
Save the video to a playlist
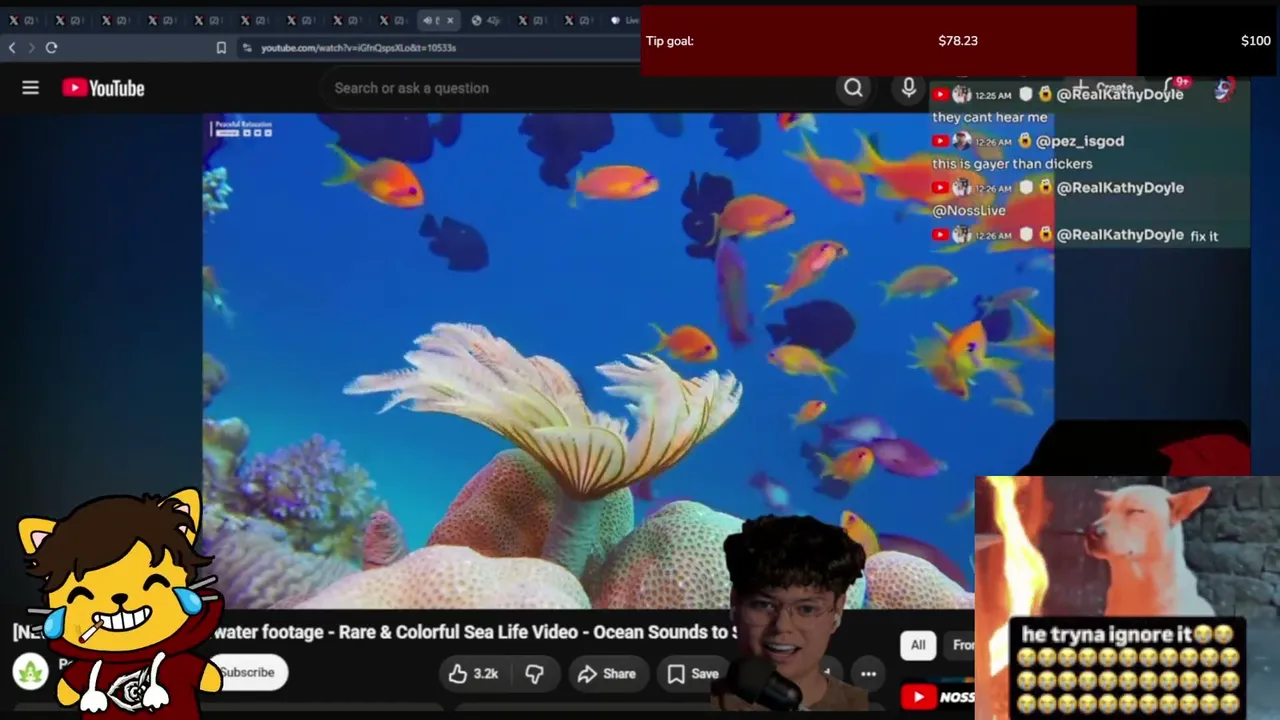point(693,674)
